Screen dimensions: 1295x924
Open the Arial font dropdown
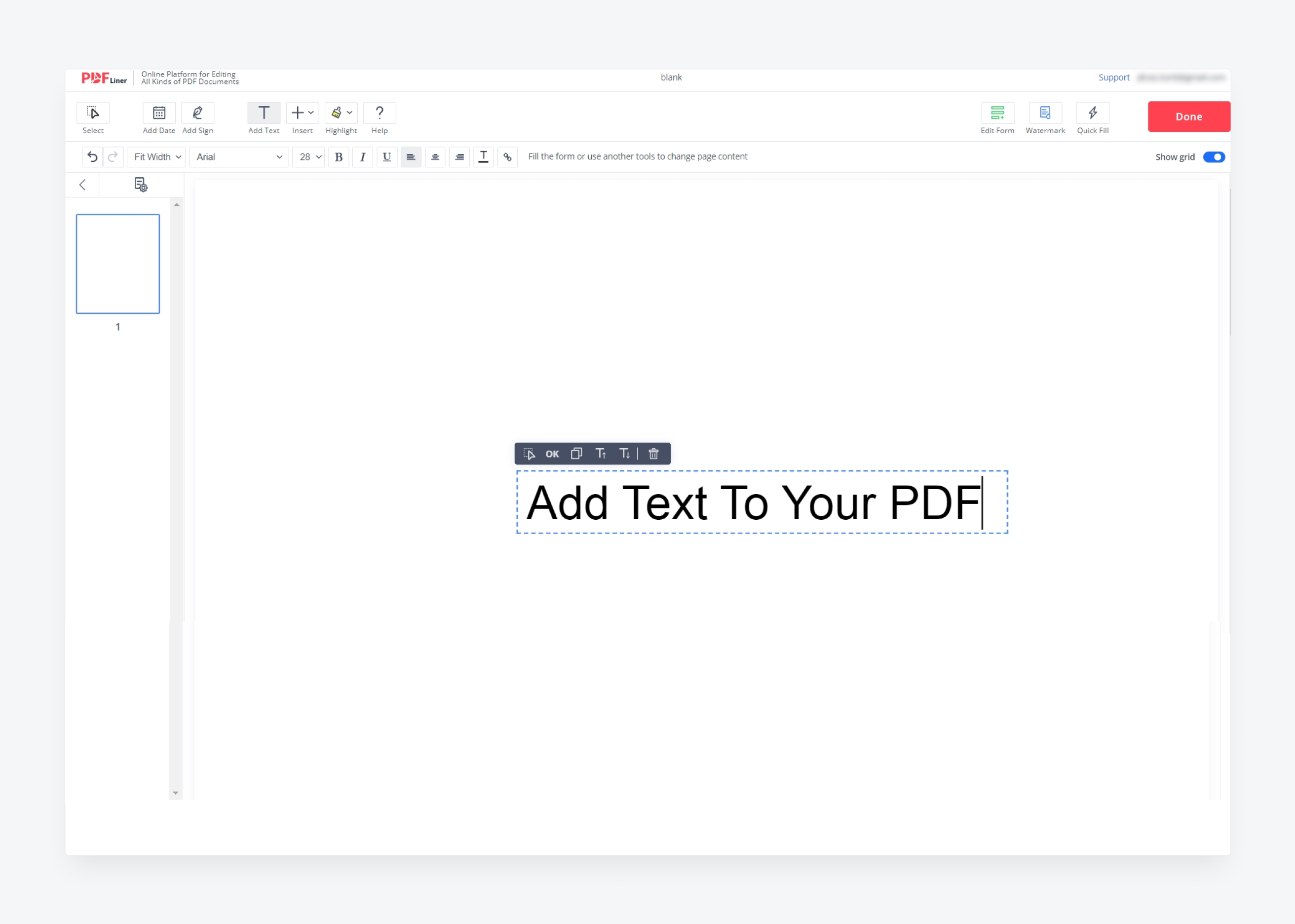coord(238,156)
